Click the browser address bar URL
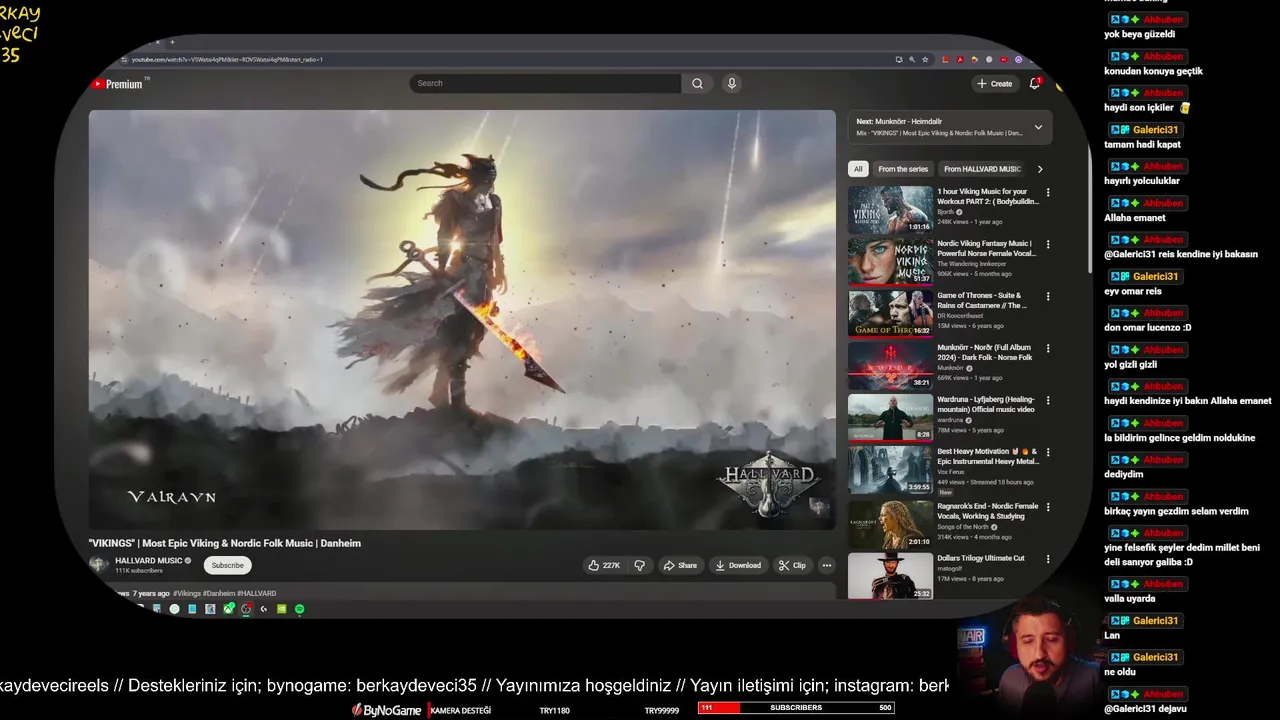The height and width of the screenshot is (720, 1280). [x=228, y=59]
